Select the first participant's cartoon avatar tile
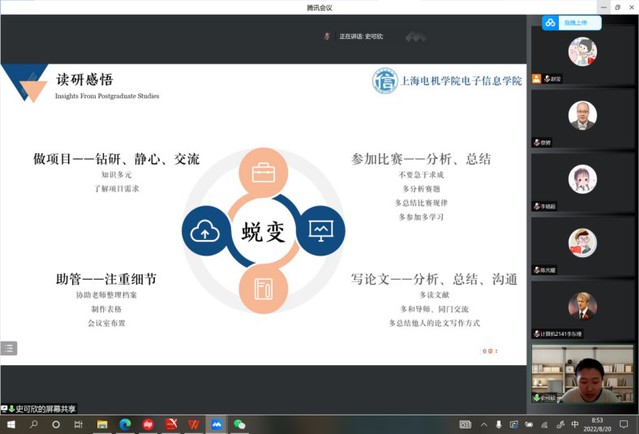The width and height of the screenshot is (639, 434). point(582,52)
